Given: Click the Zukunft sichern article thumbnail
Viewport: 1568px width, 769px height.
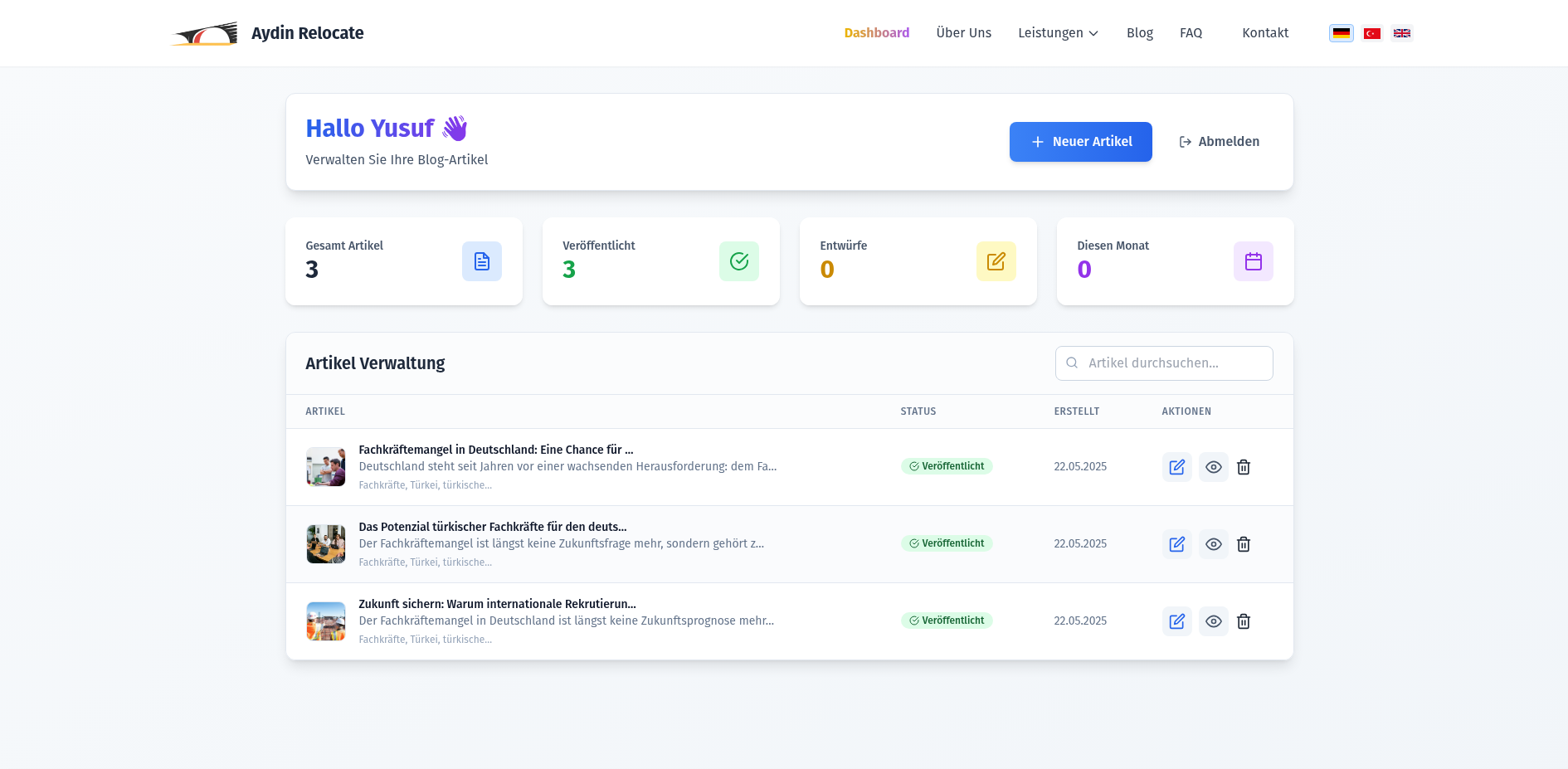Looking at the screenshot, I should tap(326, 621).
